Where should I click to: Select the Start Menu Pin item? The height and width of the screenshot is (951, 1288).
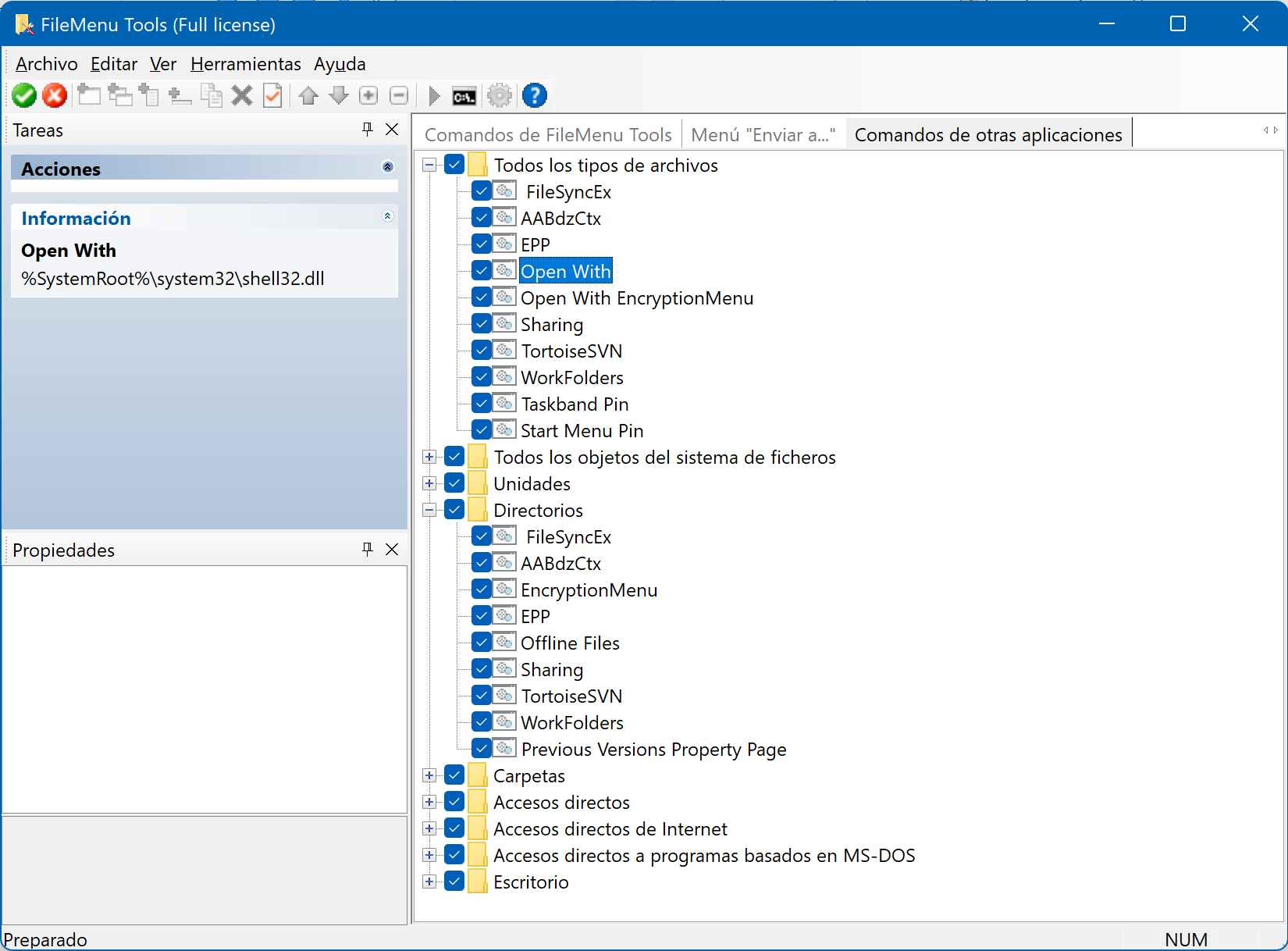point(582,430)
